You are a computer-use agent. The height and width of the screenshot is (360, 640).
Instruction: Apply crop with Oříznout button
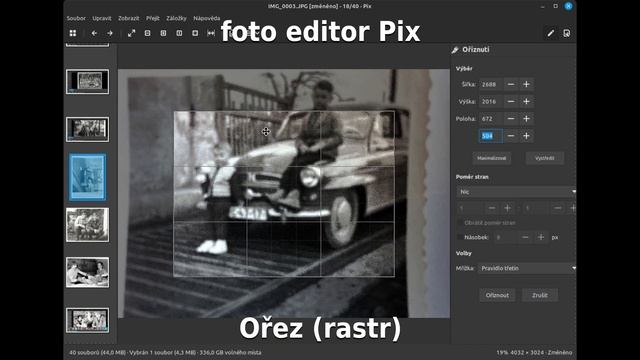point(497,295)
